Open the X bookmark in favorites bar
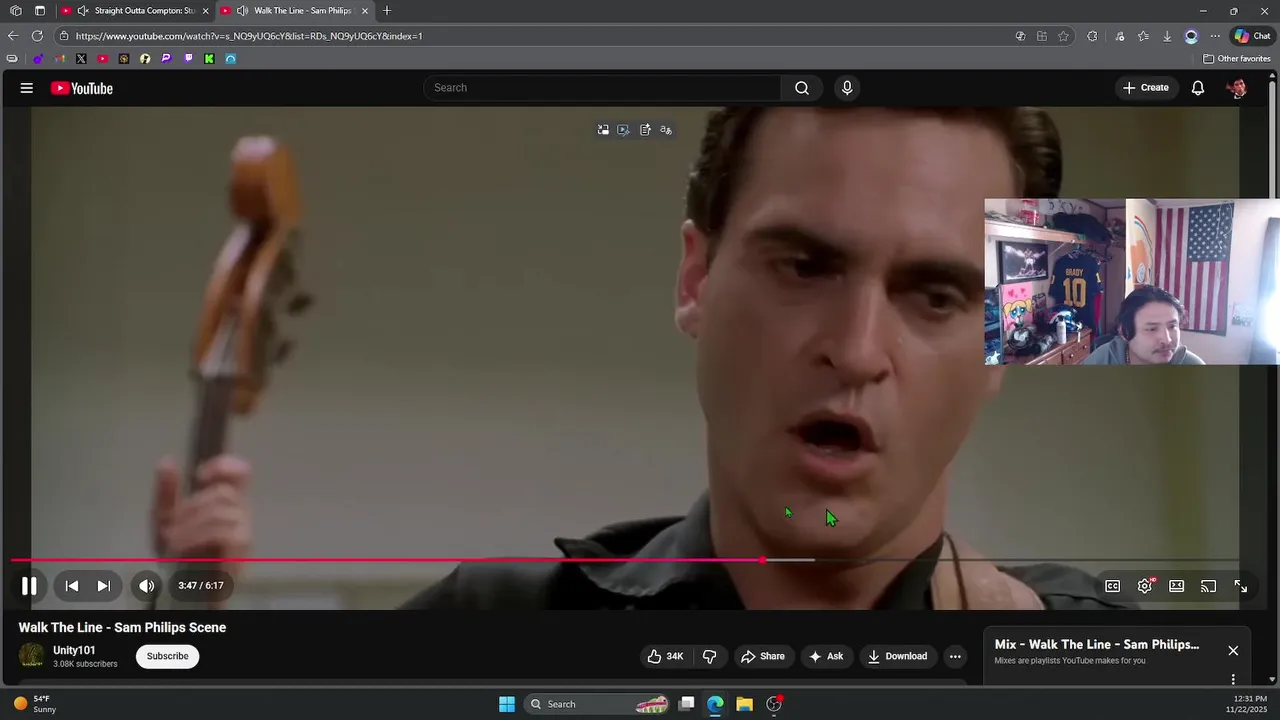The height and width of the screenshot is (720, 1280). tap(81, 59)
